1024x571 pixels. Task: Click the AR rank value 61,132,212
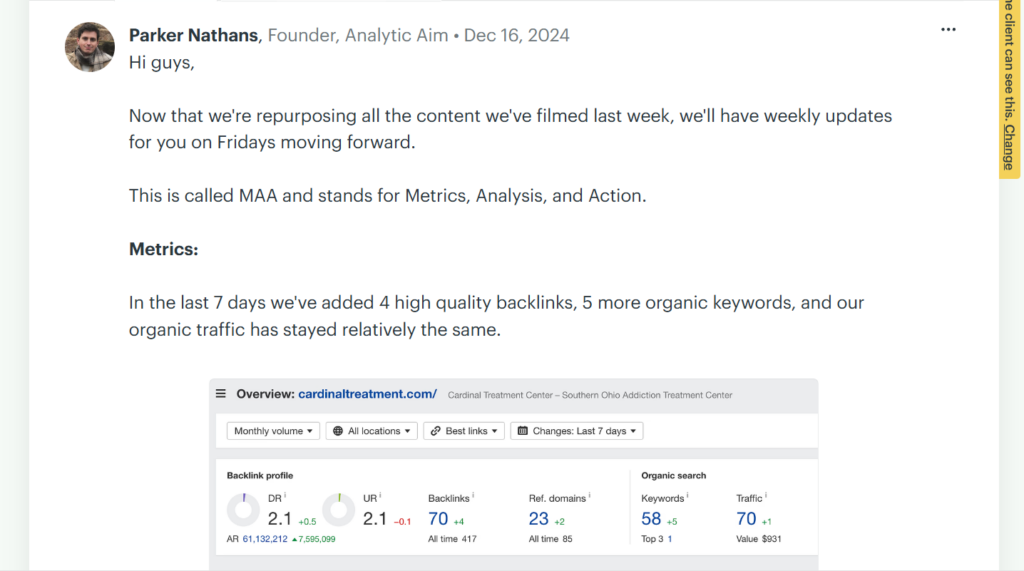click(x=265, y=539)
